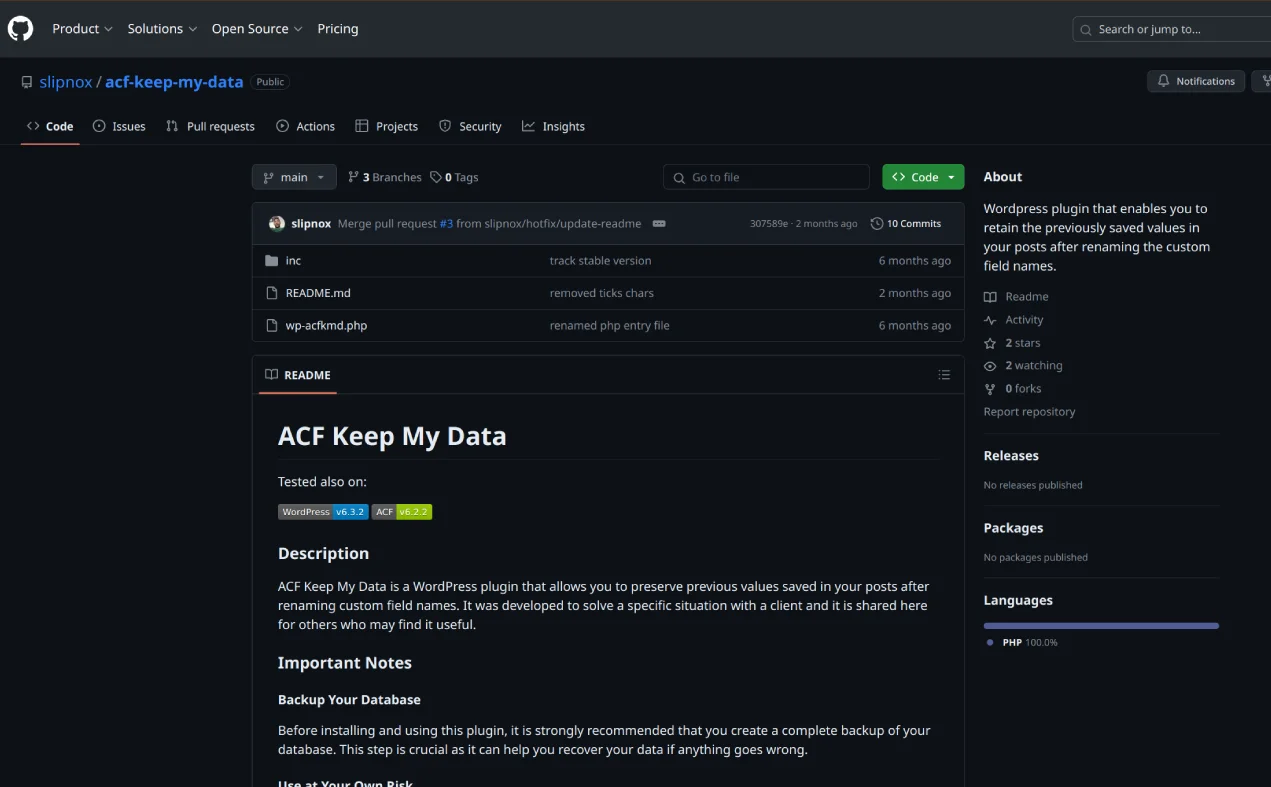Switch to the Projects tab

tap(386, 126)
